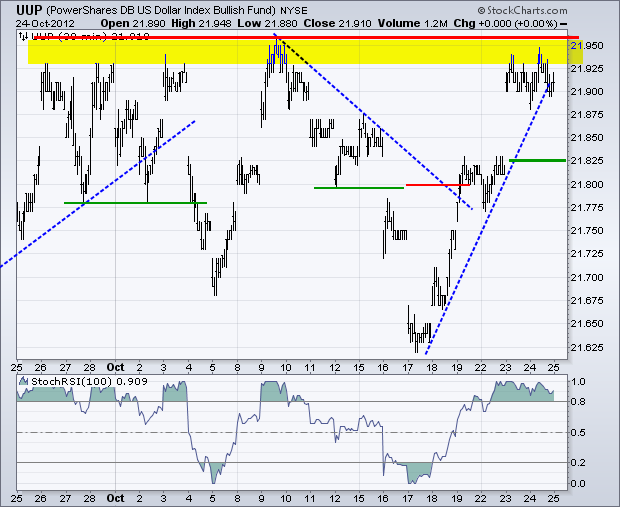Click the 21.725 price axis label

[587, 254]
